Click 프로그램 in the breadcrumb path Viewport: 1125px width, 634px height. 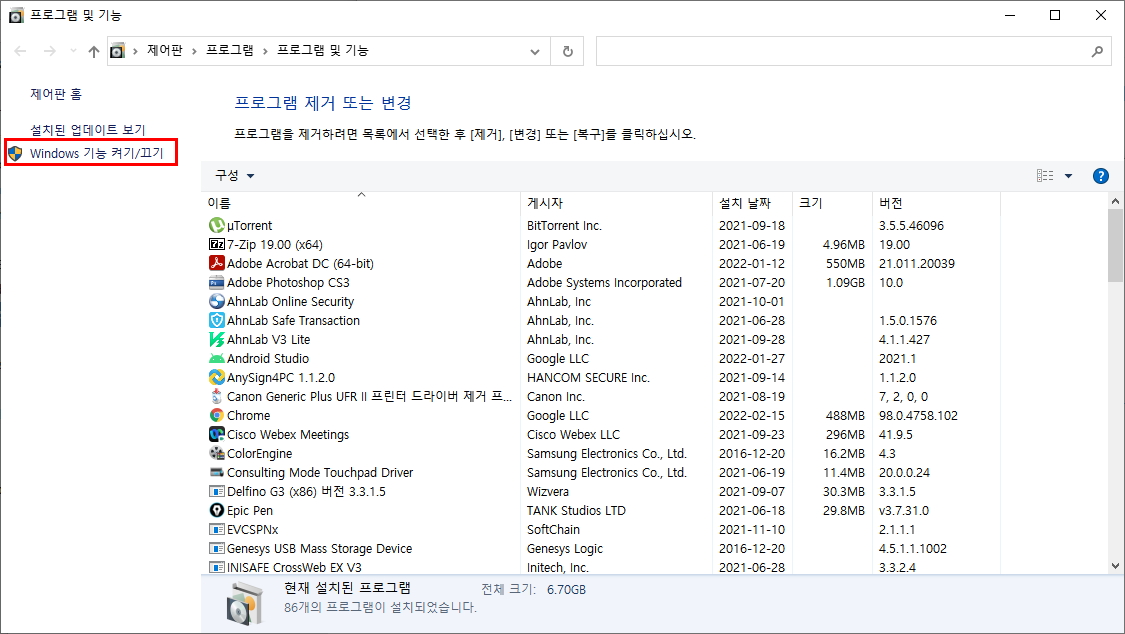[230, 50]
